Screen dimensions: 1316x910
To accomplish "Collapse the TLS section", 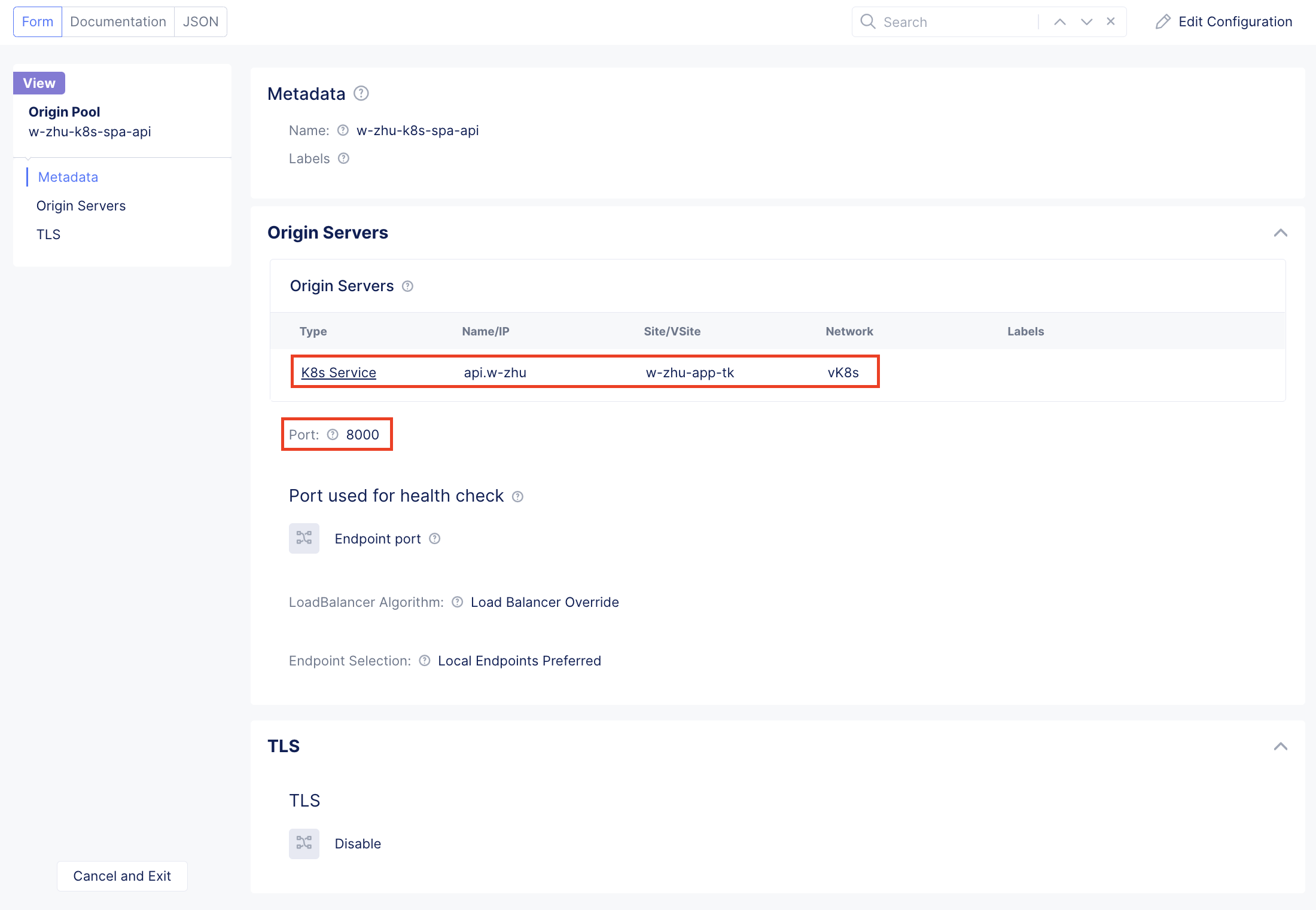I will pos(1280,746).
